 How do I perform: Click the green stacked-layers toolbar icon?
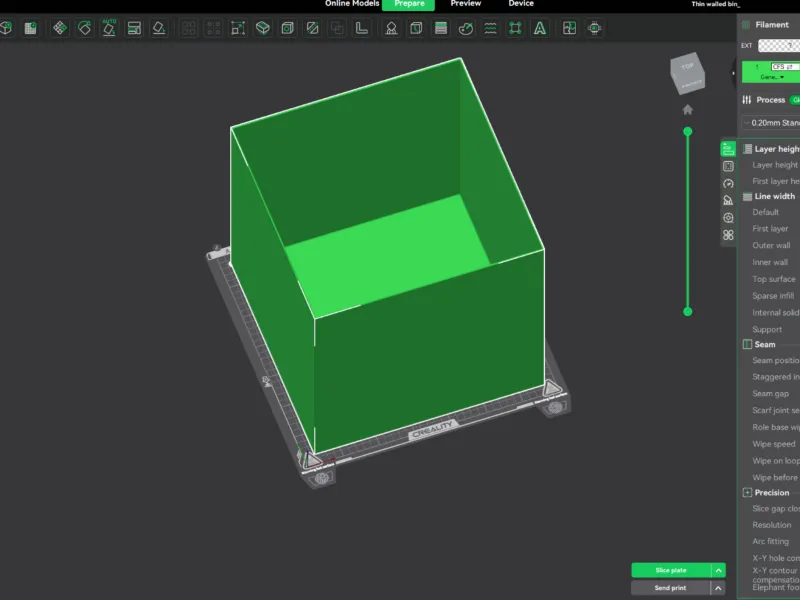[x=441, y=28]
